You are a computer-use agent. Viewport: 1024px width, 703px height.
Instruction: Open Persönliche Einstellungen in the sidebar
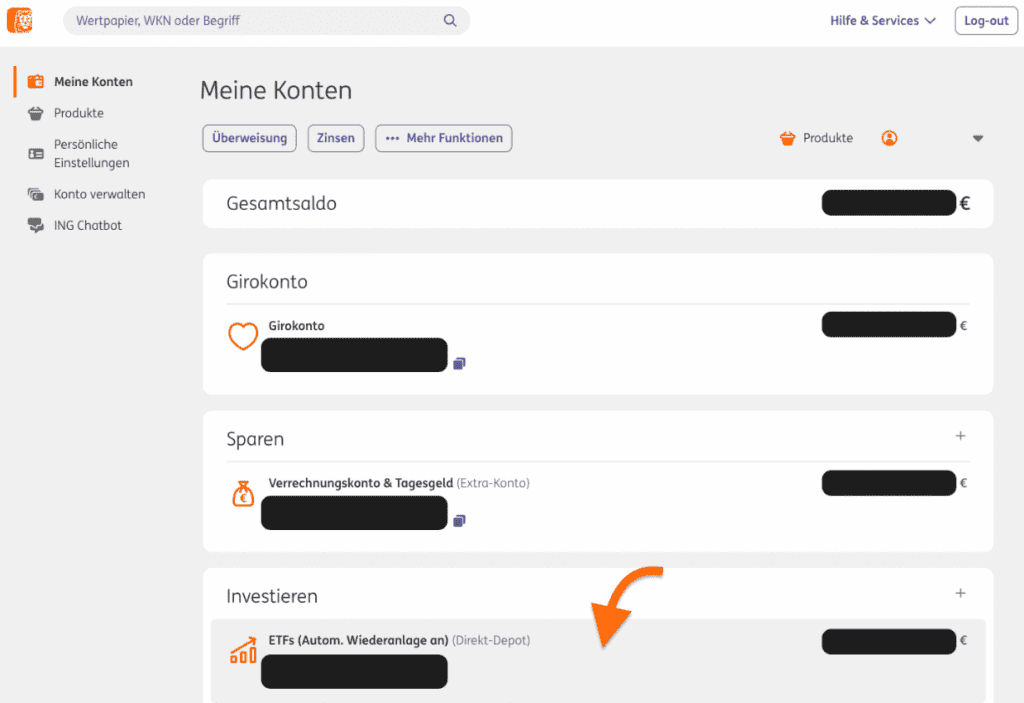pos(91,154)
